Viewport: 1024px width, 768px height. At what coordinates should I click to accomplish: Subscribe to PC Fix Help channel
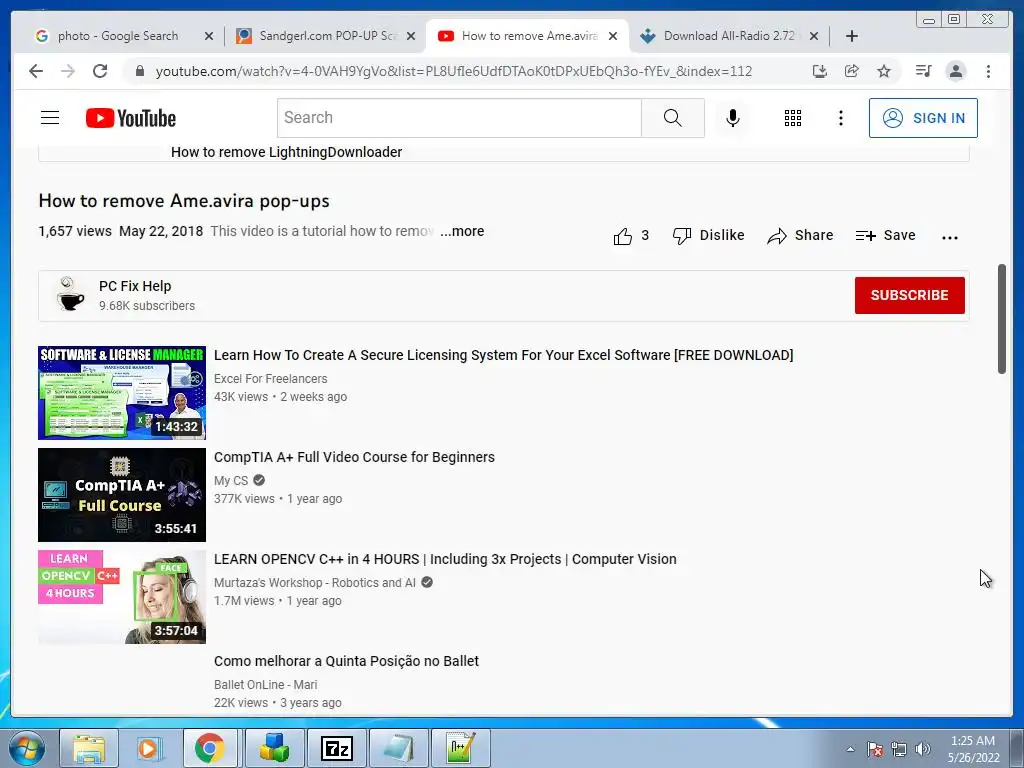pos(909,295)
